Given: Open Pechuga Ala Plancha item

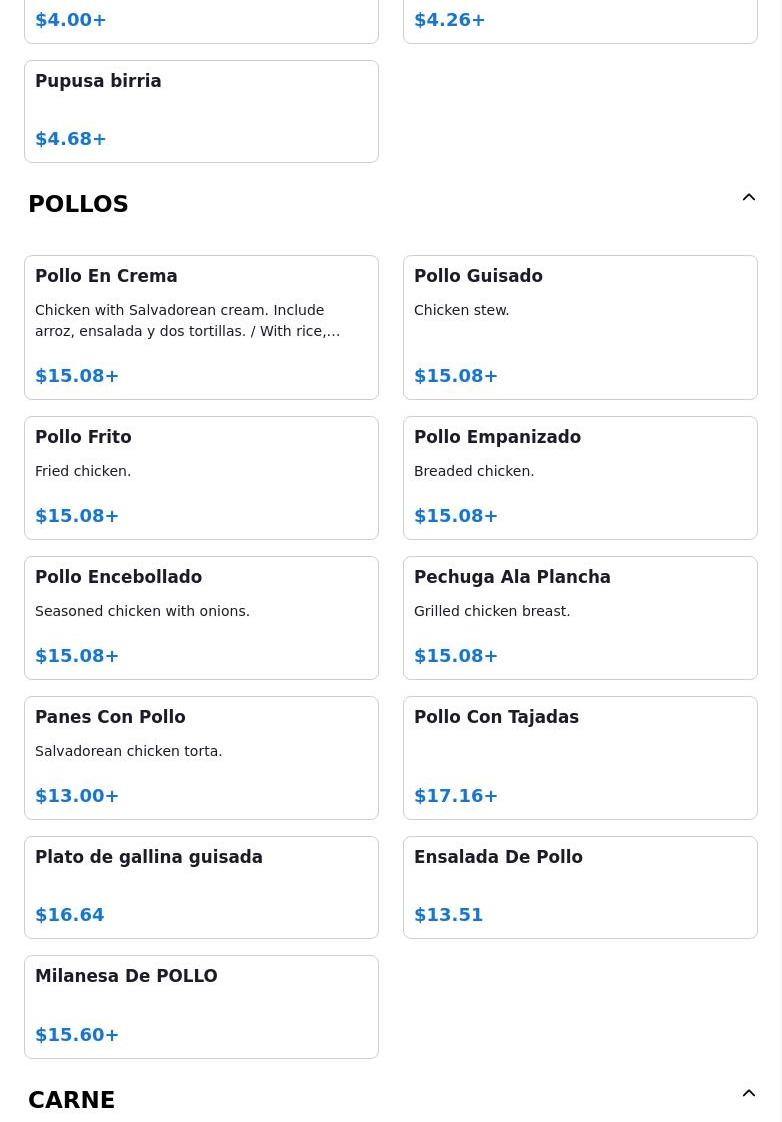Looking at the screenshot, I should [x=580, y=618].
